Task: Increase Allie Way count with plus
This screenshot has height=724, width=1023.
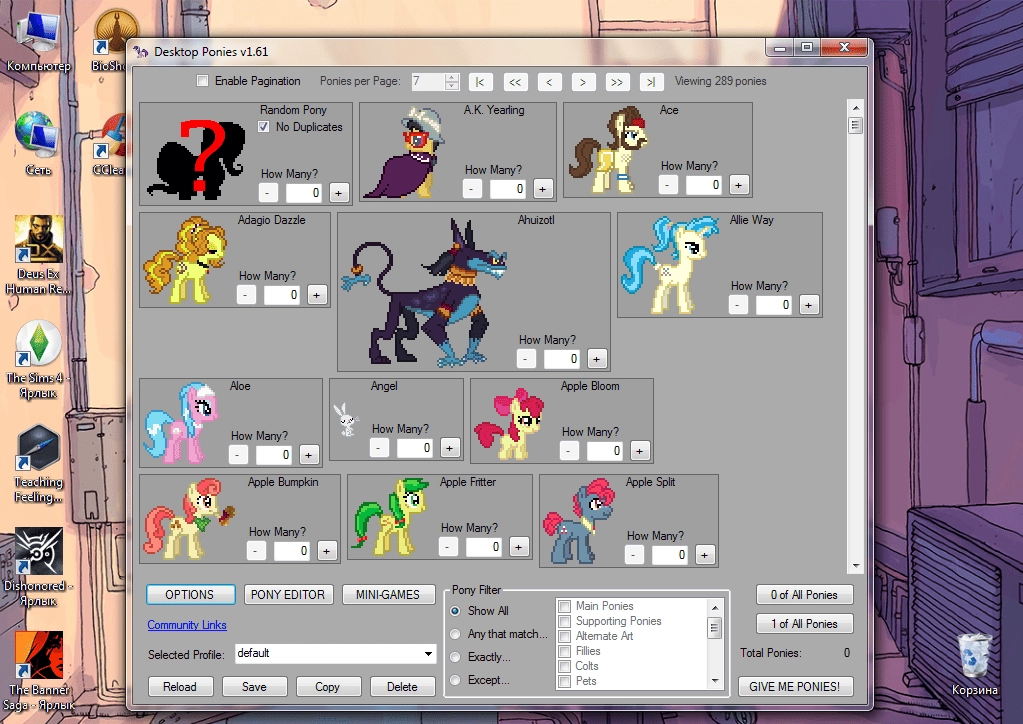Action: (x=808, y=305)
